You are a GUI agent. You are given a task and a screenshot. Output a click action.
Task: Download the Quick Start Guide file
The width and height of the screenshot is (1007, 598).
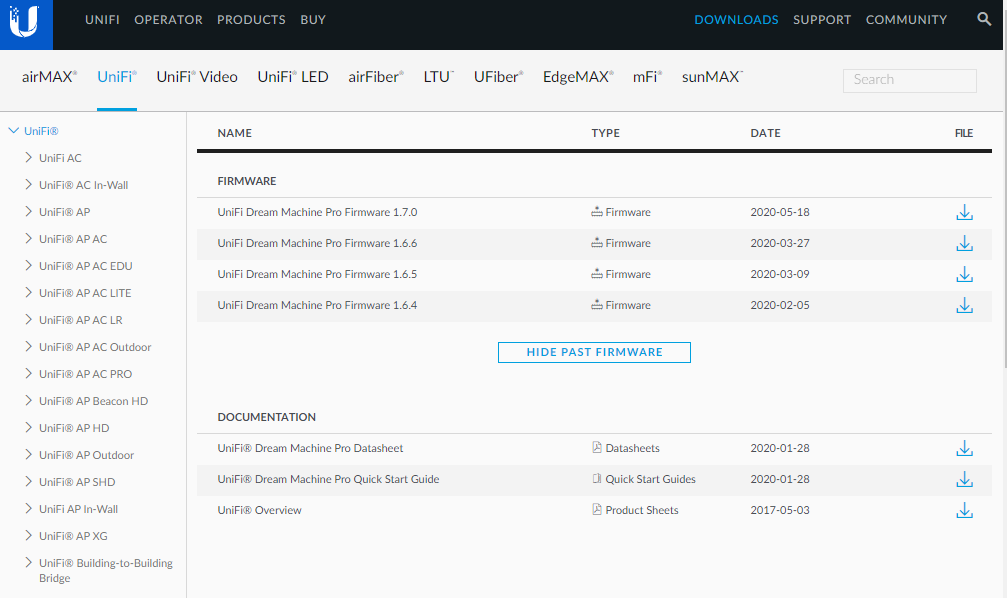click(964, 480)
